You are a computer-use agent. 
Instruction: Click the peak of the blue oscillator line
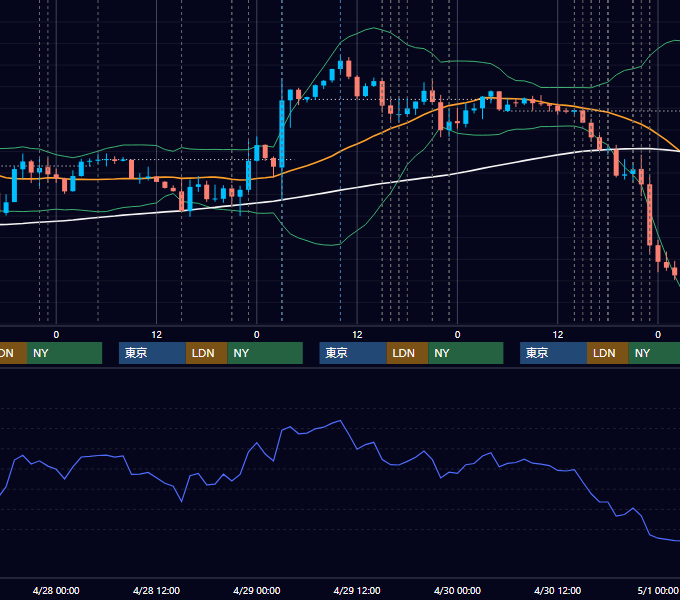[340, 421]
